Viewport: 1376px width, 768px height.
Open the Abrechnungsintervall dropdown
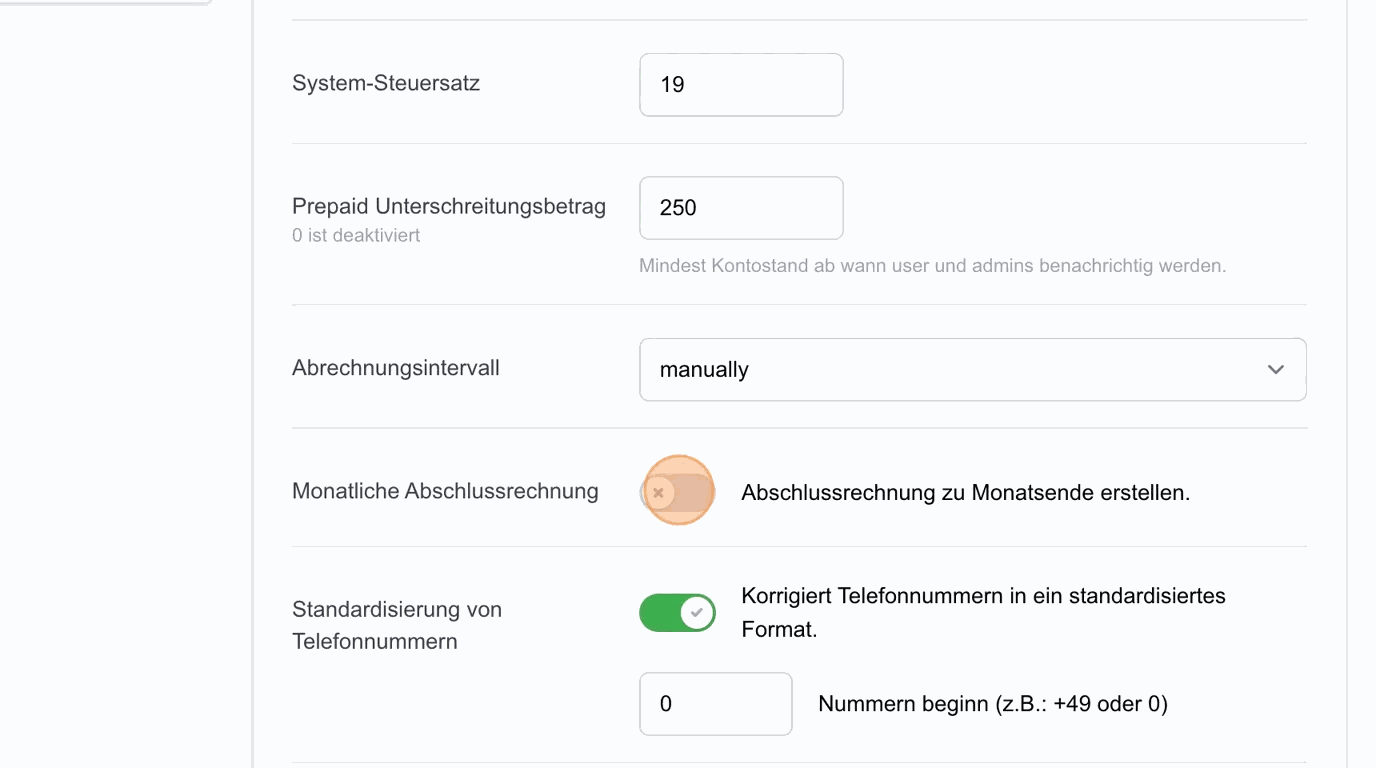pyautogui.click(x=973, y=370)
